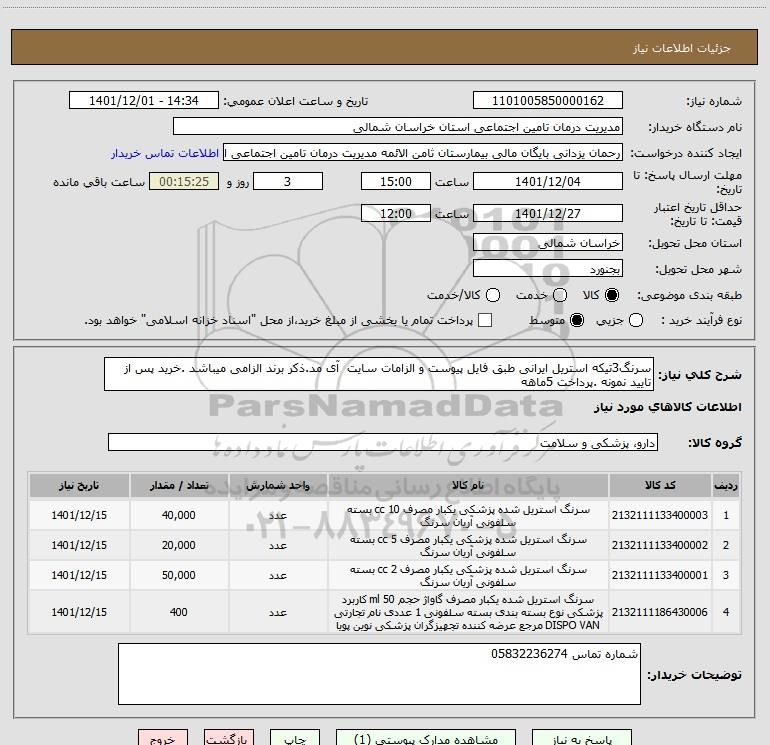Click the general description text box
770x745 pixels.
pos(379,375)
